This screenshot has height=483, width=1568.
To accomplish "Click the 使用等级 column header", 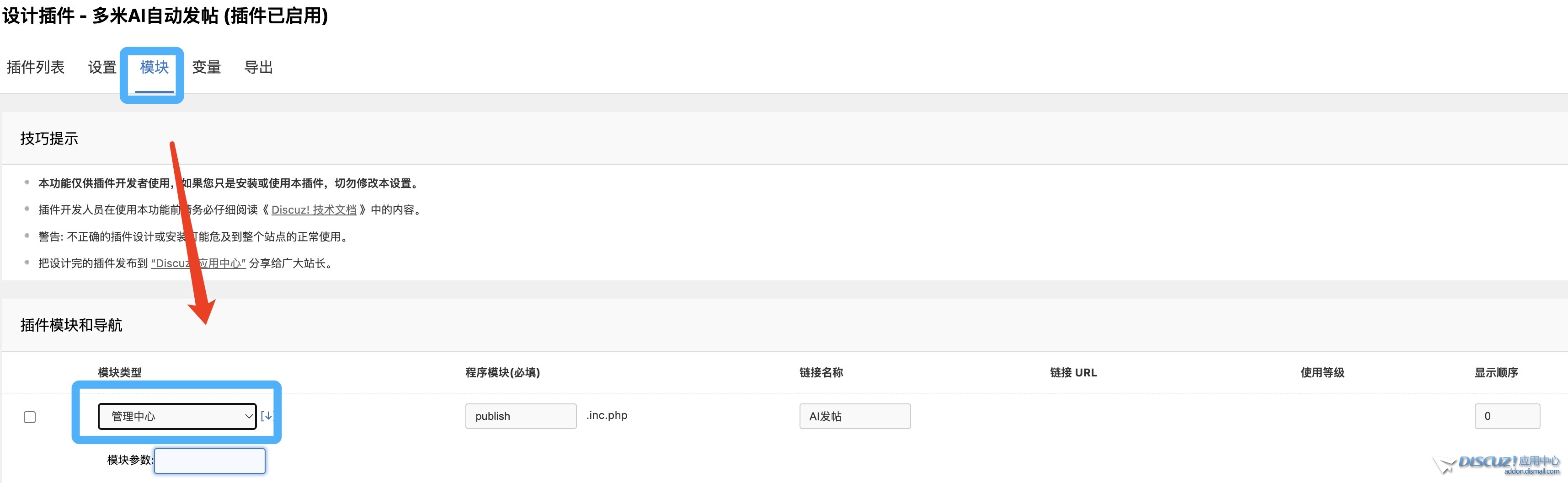I will coord(1323,373).
